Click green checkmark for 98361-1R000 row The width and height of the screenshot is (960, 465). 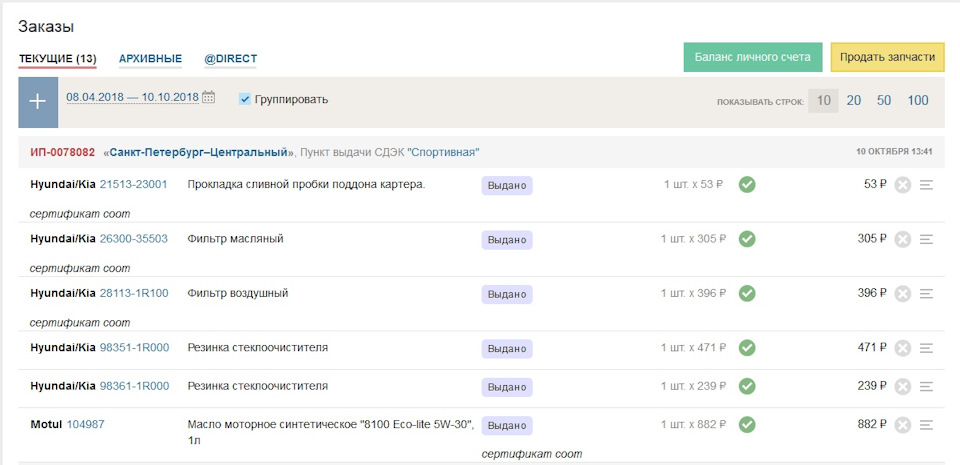(x=747, y=386)
